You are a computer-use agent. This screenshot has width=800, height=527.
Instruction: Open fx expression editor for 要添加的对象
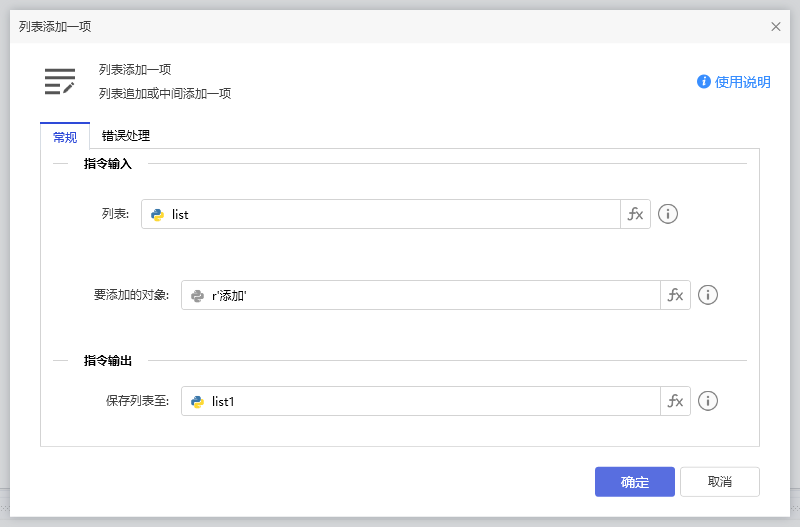click(x=675, y=295)
